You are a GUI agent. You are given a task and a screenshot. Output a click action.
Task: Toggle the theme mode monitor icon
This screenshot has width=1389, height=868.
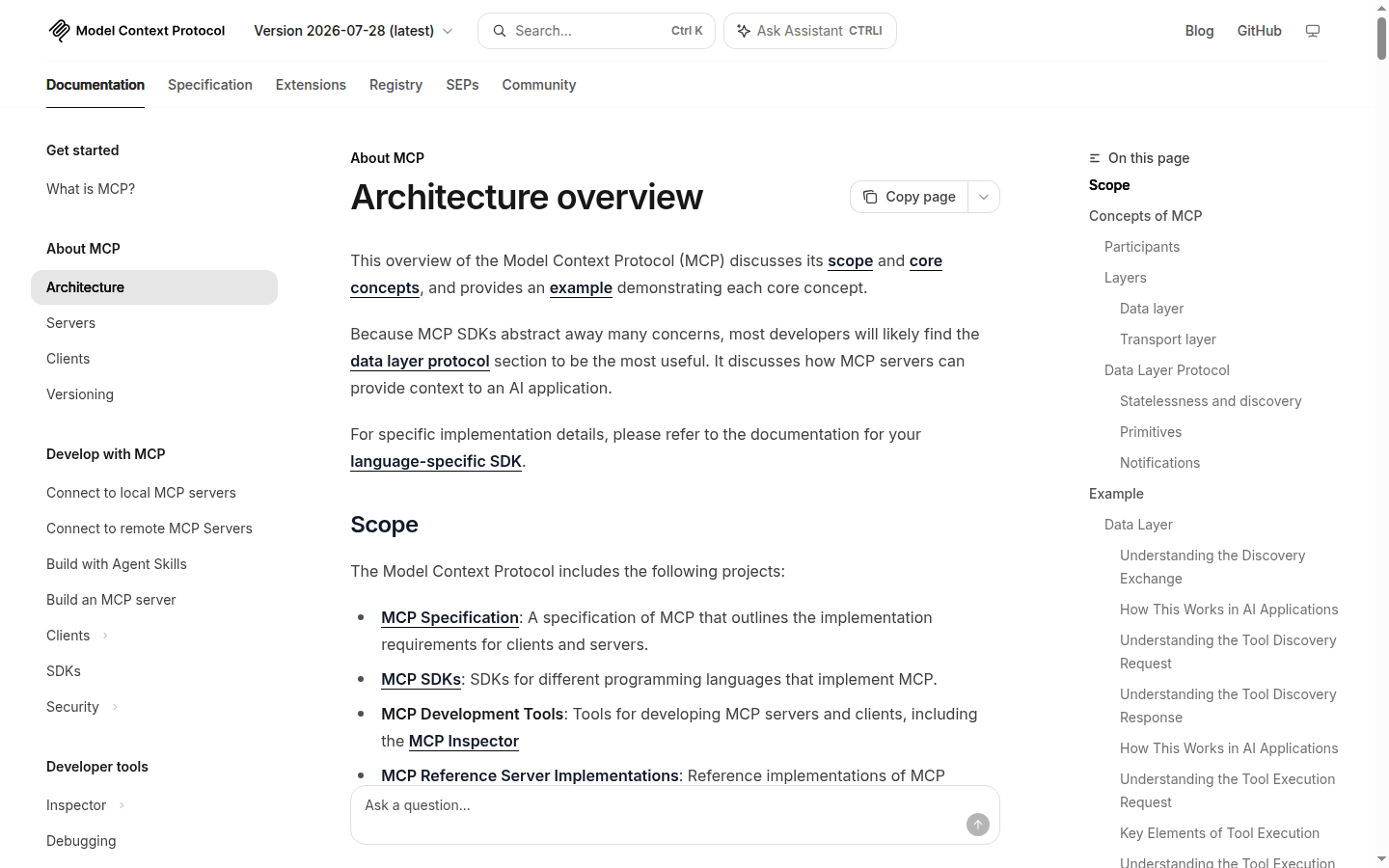tap(1313, 31)
